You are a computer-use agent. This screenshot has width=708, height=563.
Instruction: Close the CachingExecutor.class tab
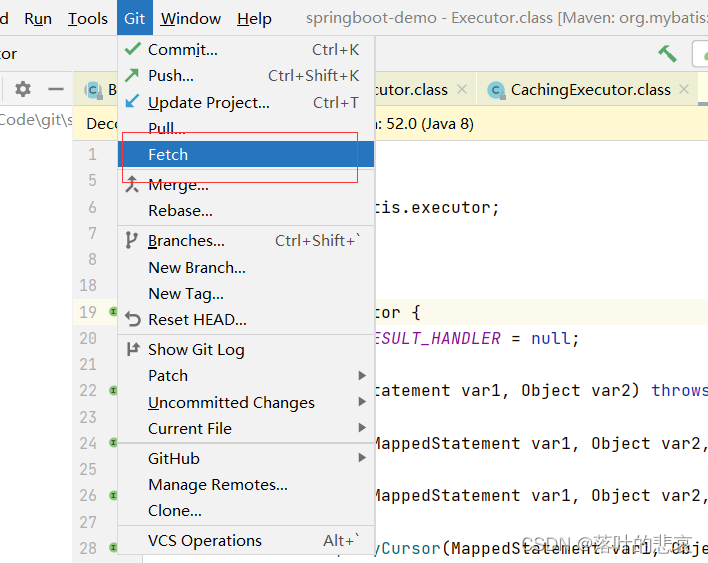point(684,89)
